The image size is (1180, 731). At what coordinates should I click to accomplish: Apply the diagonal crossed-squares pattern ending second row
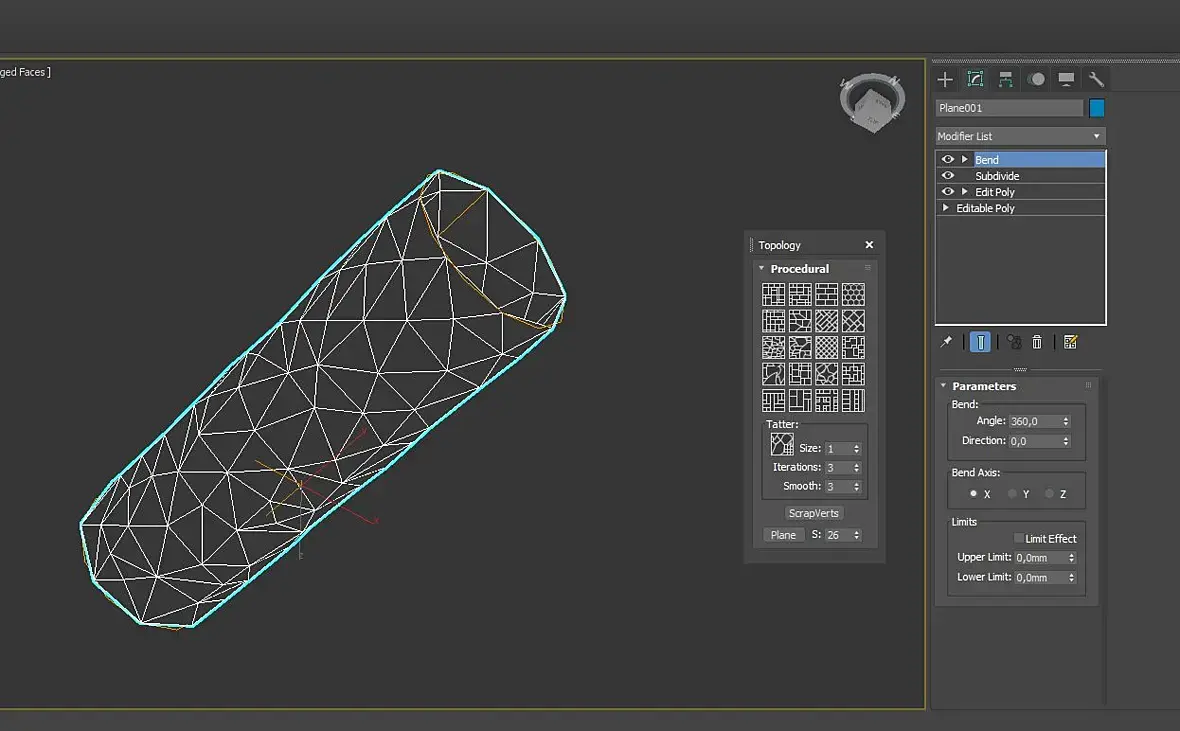point(853,321)
